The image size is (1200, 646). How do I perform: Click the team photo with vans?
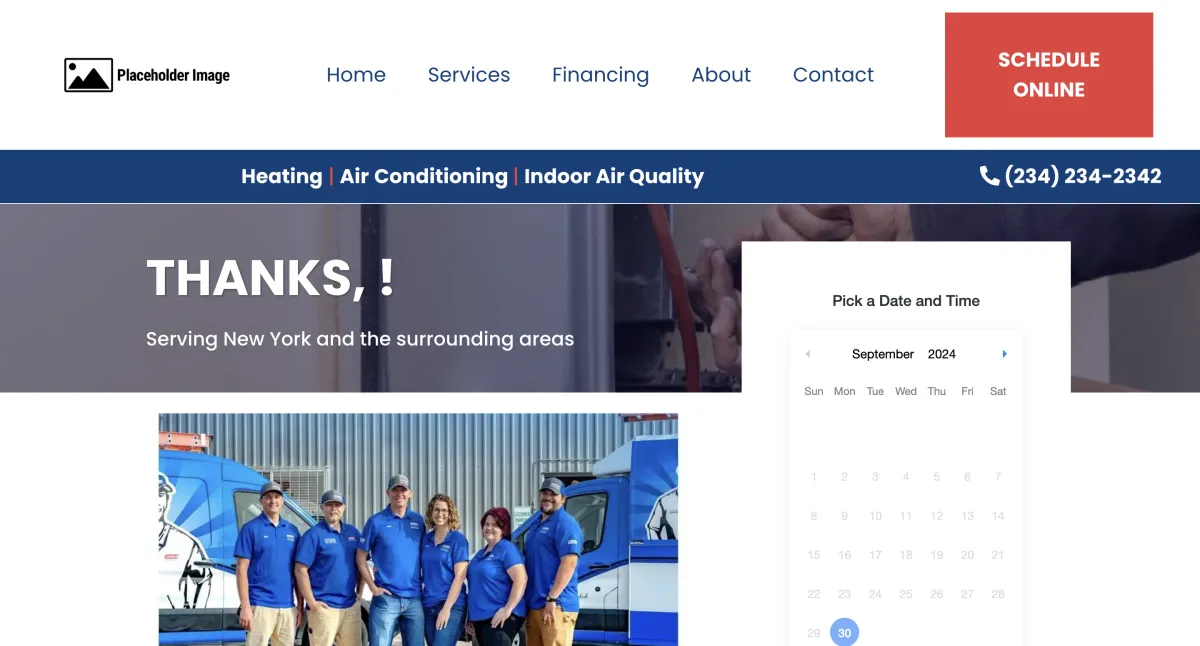(x=418, y=529)
